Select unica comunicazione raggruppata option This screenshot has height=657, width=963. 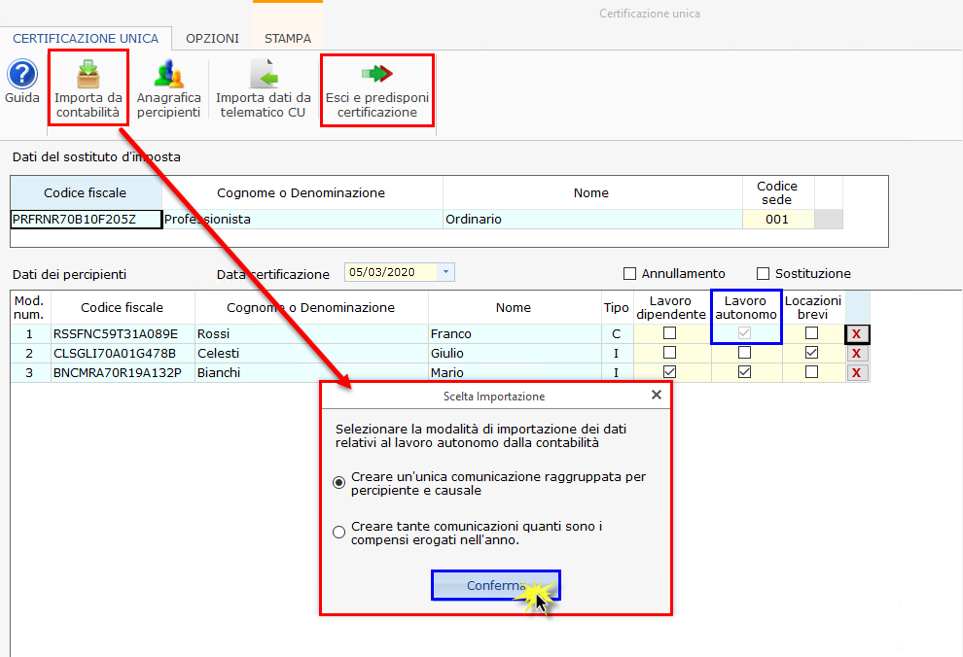click(x=340, y=483)
